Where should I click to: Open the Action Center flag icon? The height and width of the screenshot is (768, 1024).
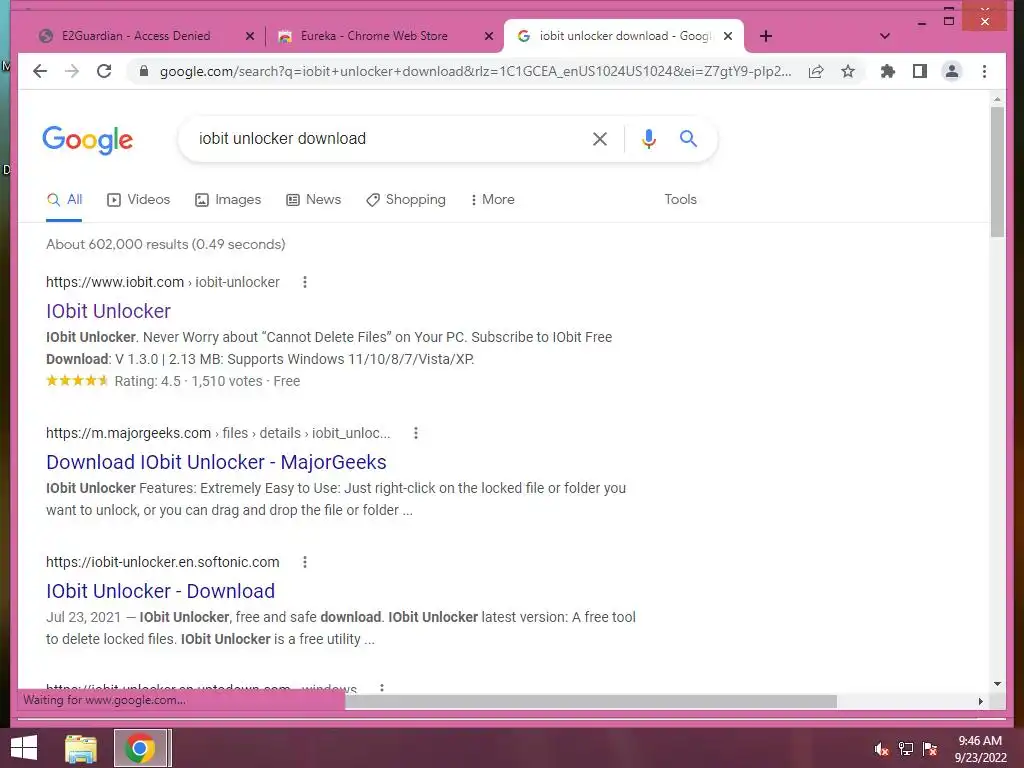click(x=930, y=749)
